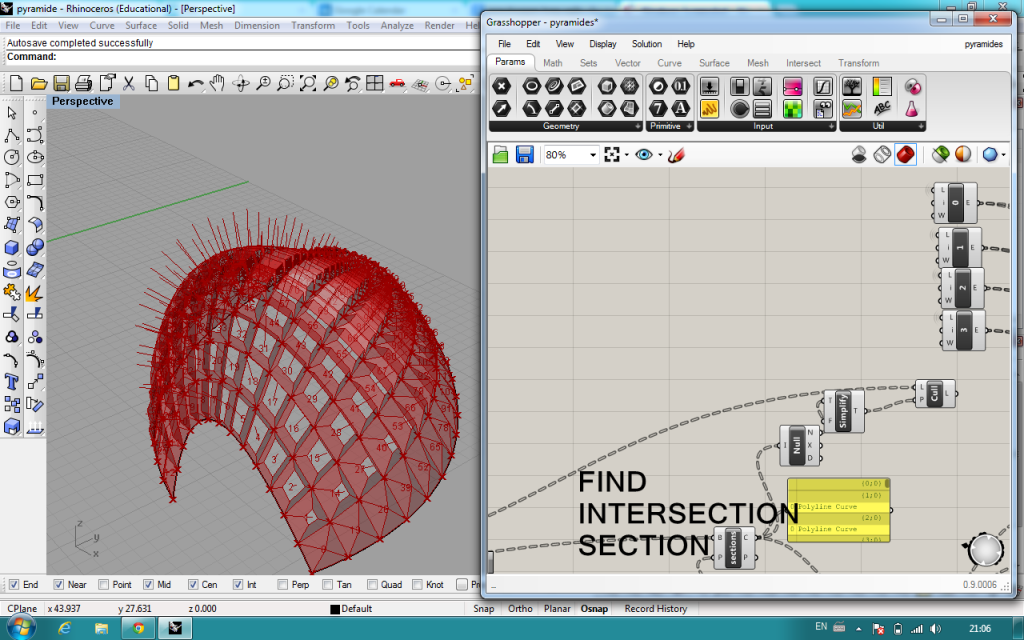
Task: Open the Solution menu in Grasshopper
Action: click(x=646, y=44)
